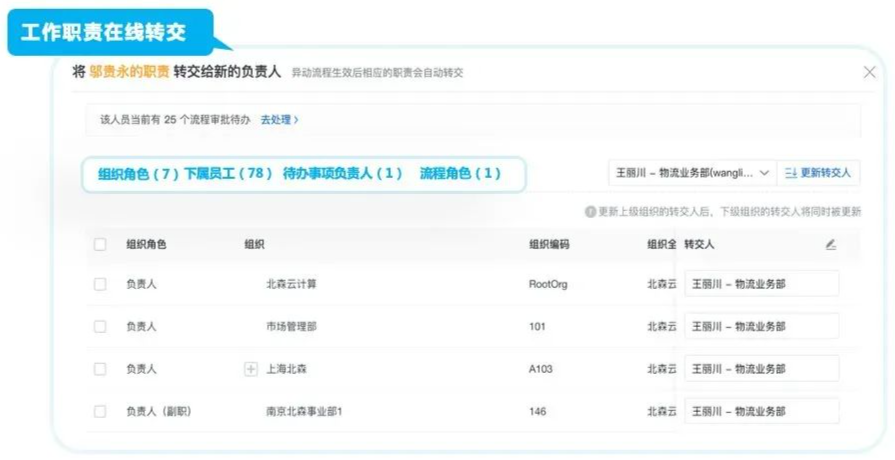Image resolution: width=895 pixels, height=460 pixels.
Task: Click the 转交人 column header
Action: [x=699, y=244]
